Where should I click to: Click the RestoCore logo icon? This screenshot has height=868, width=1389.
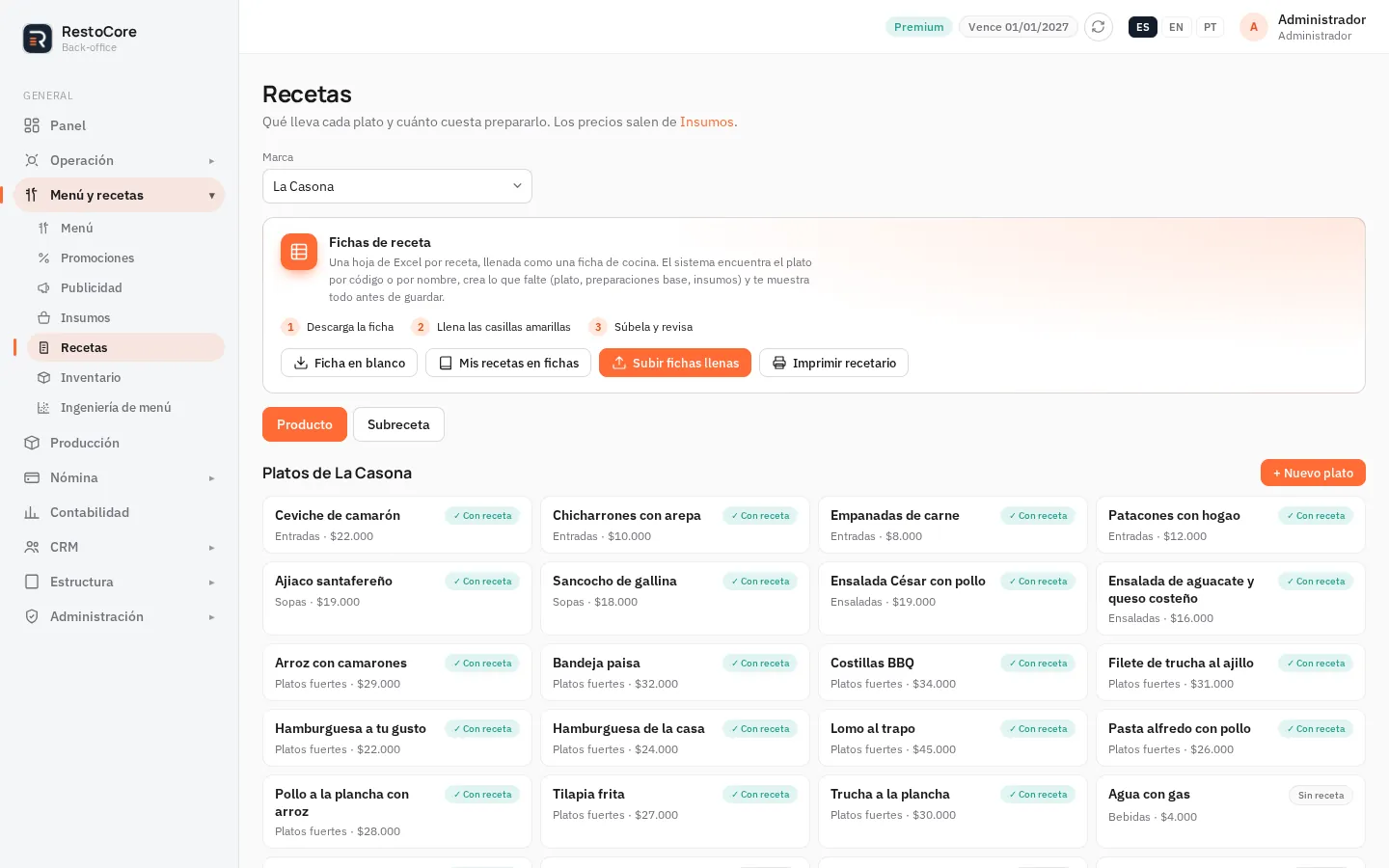point(38,39)
